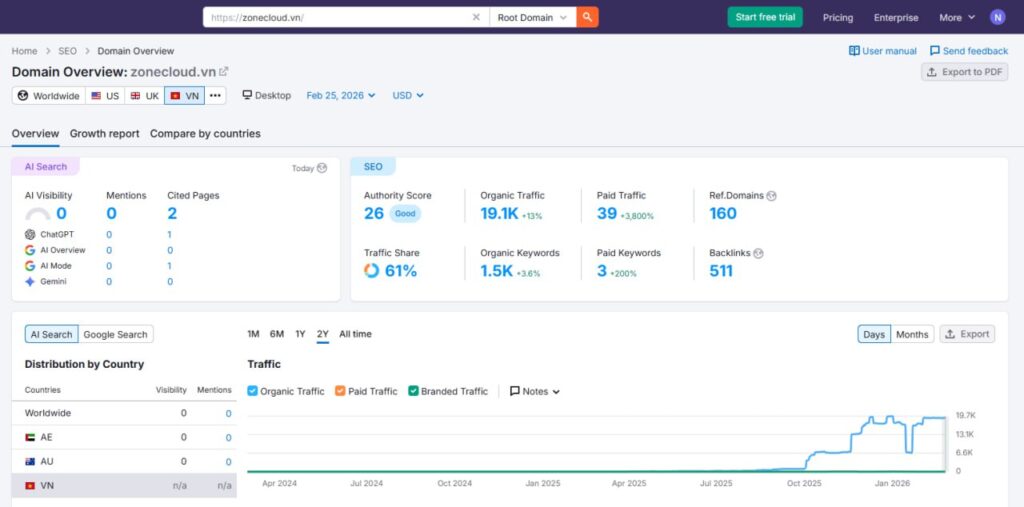Toggle the Paid Traffic checkbox
The image size is (1024, 507).
coord(340,391)
